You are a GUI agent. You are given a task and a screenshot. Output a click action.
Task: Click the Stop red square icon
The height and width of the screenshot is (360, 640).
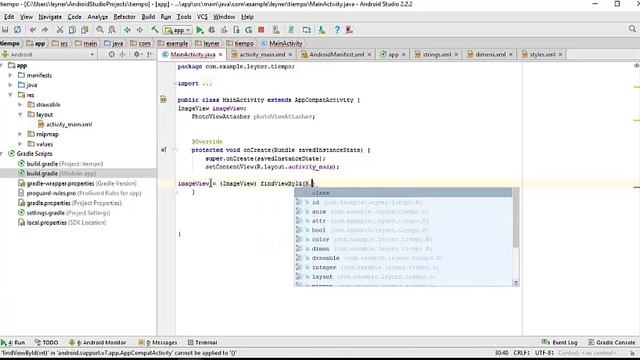tap(261, 30)
